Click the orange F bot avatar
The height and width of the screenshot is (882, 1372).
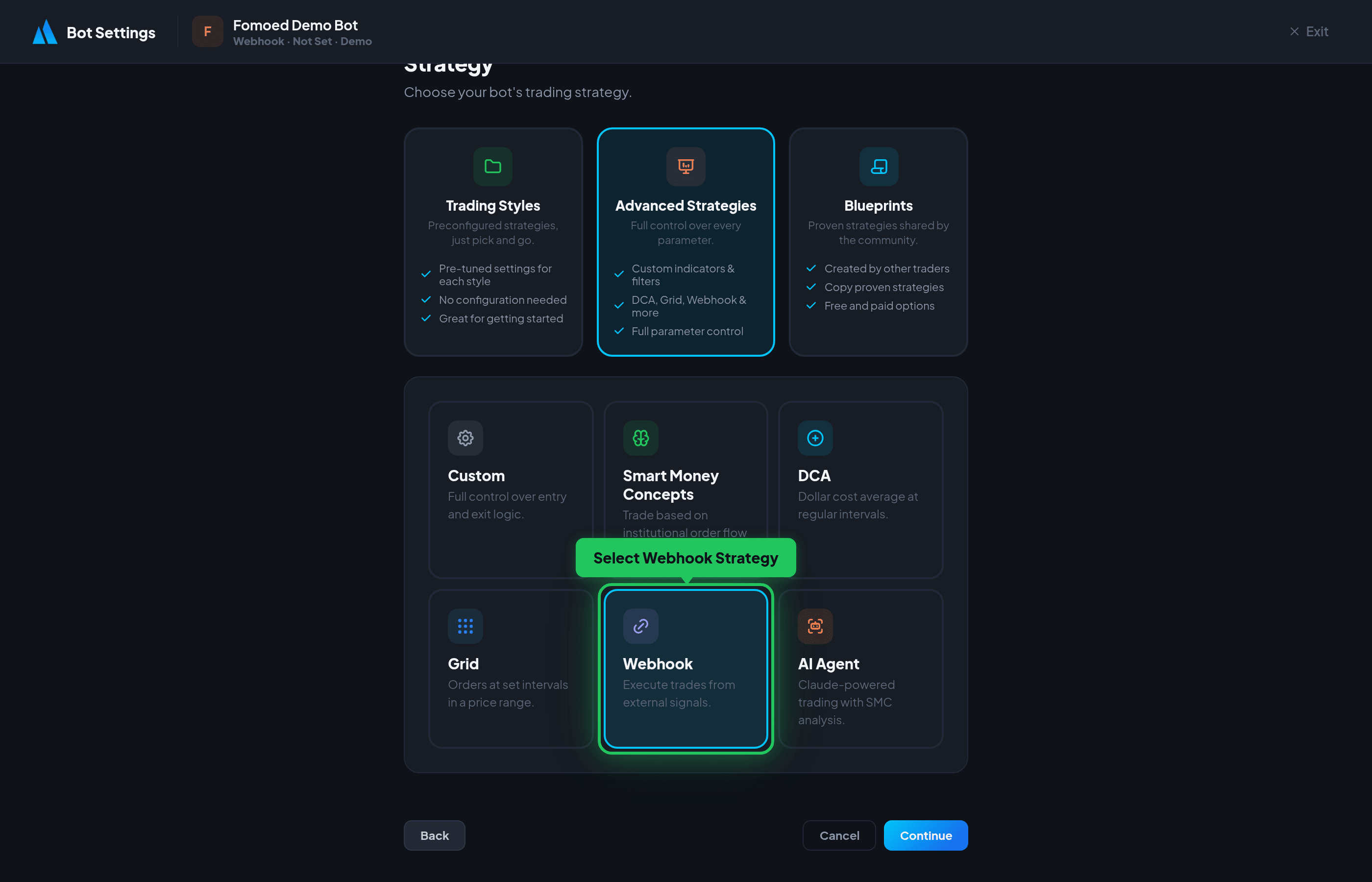click(207, 31)
